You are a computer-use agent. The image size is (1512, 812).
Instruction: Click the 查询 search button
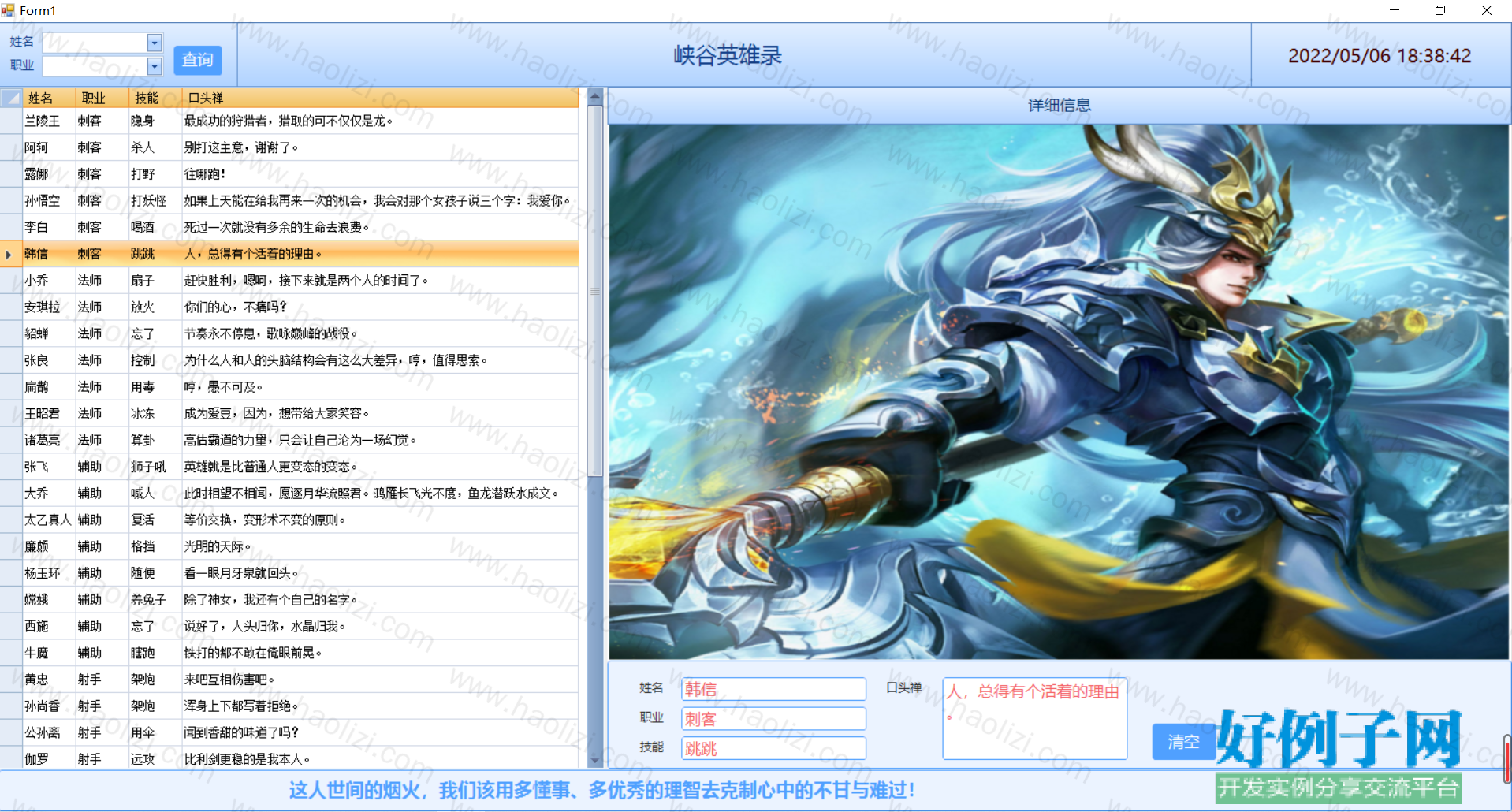click(x=198, y=60)
